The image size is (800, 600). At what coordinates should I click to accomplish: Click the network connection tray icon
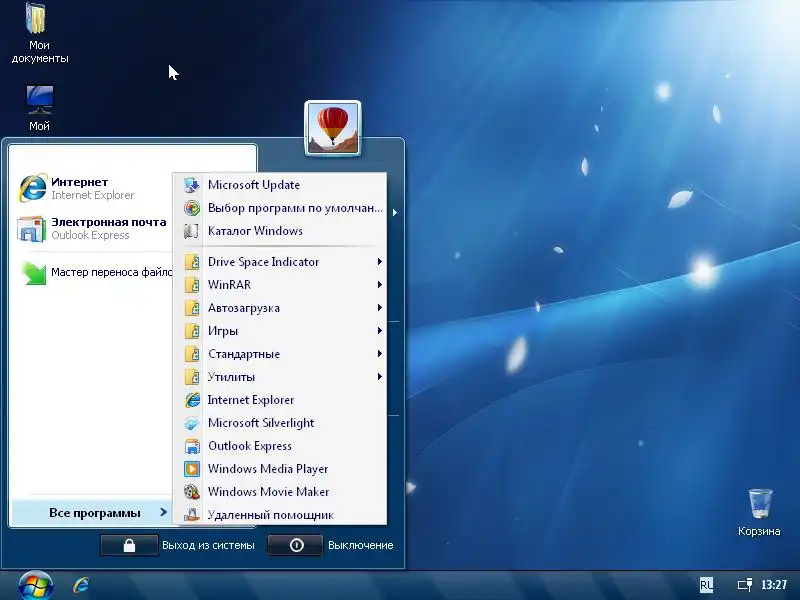pos(745,585)
